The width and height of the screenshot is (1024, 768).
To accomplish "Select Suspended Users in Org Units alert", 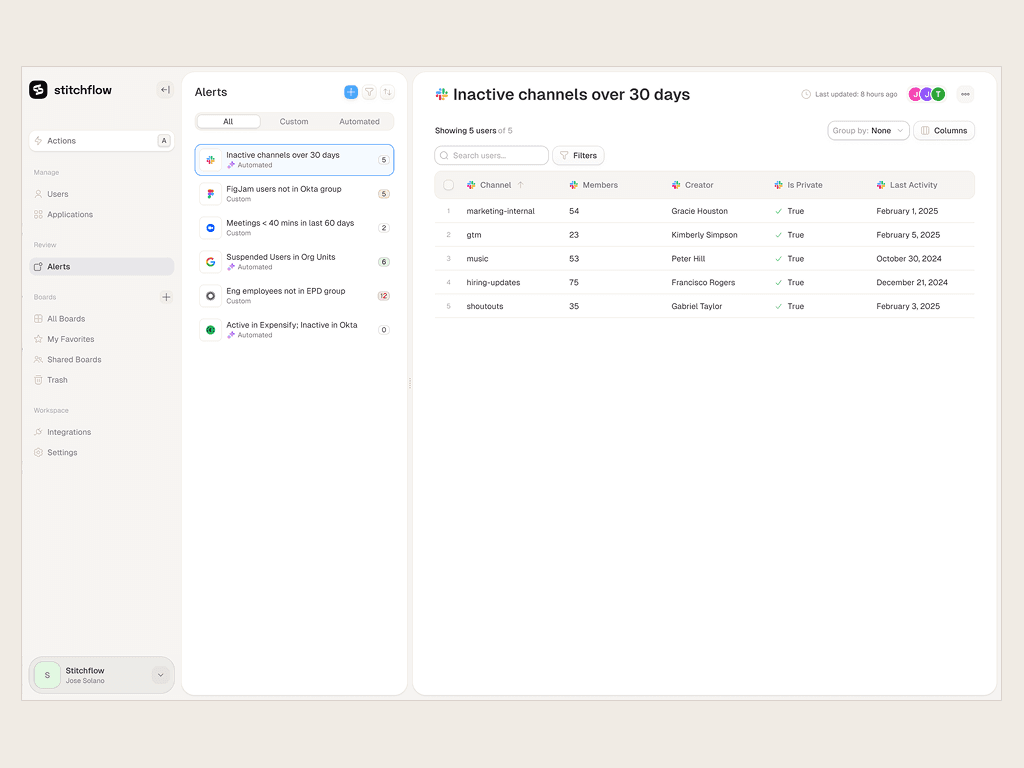I will [294, 262].
